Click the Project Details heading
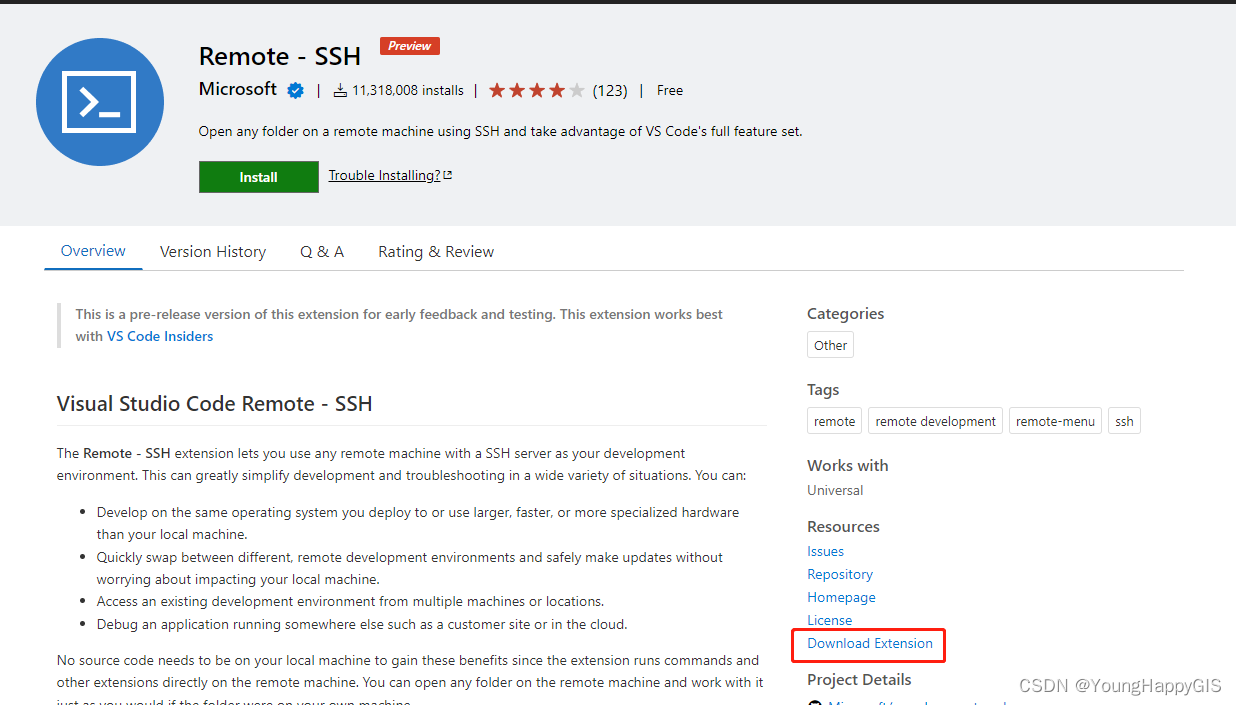Viewport: 1236px width, 705px height. pyautogui.click(x=859, y=680)
